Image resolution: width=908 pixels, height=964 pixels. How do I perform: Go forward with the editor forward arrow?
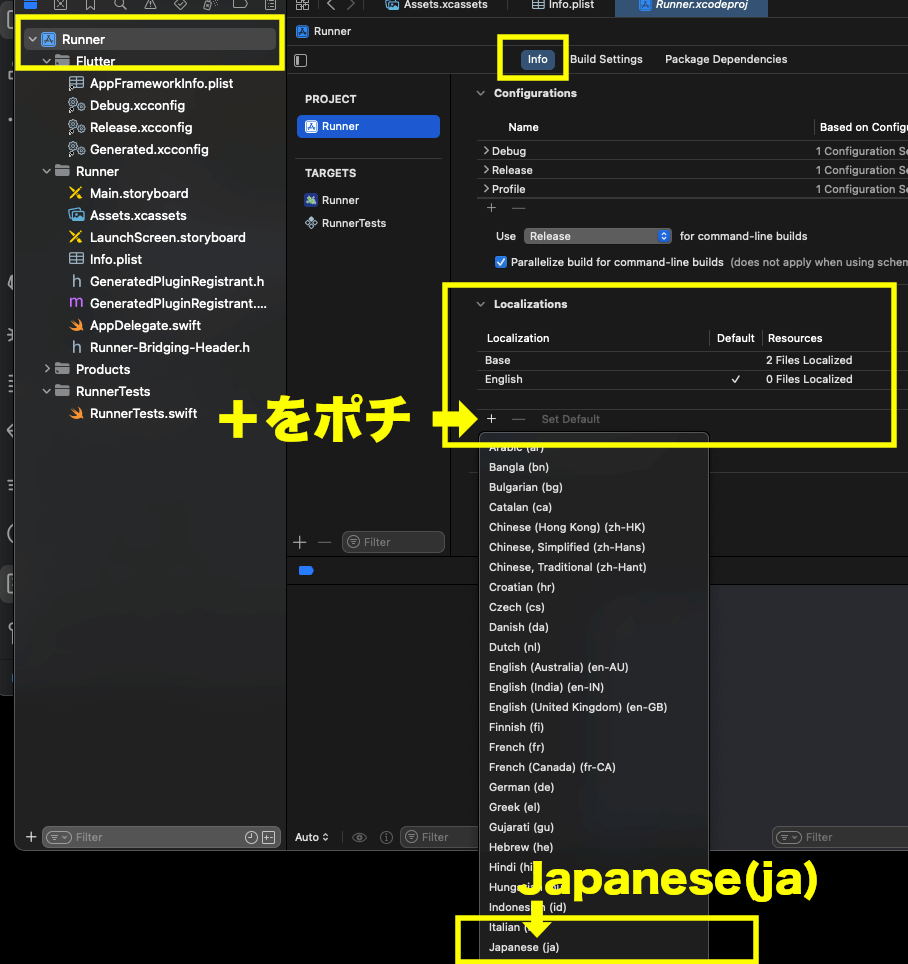[x=351, y=5]
